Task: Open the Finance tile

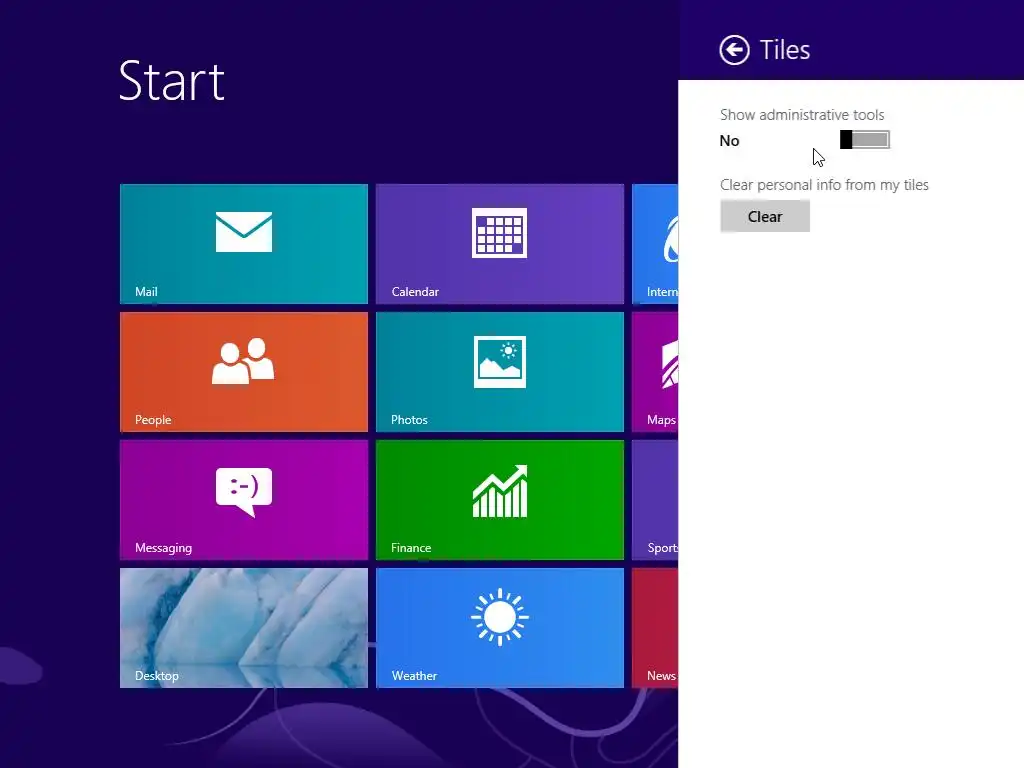Action: point(500,500)
